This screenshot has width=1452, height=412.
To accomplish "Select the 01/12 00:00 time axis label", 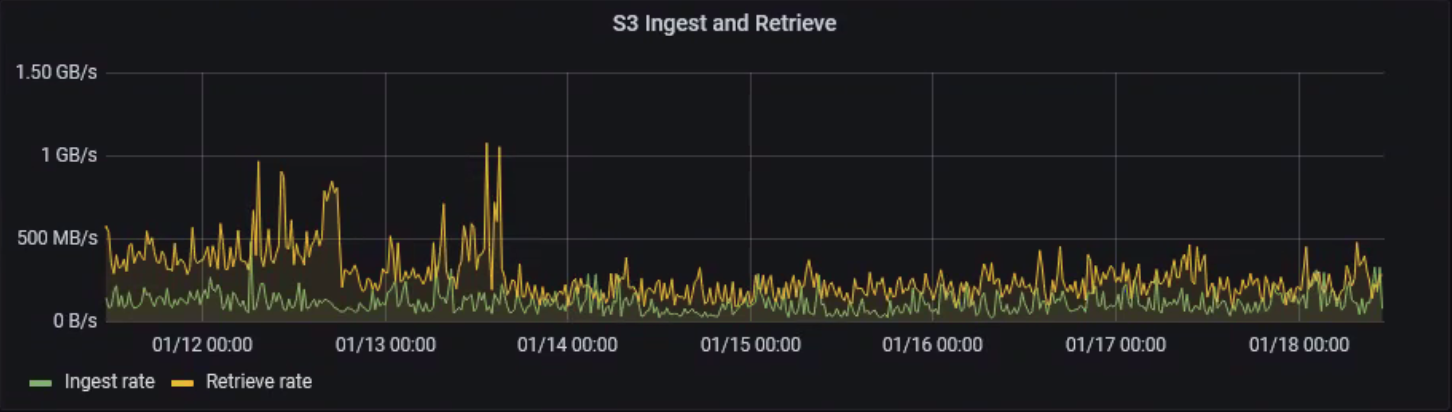I will (202, 345).
